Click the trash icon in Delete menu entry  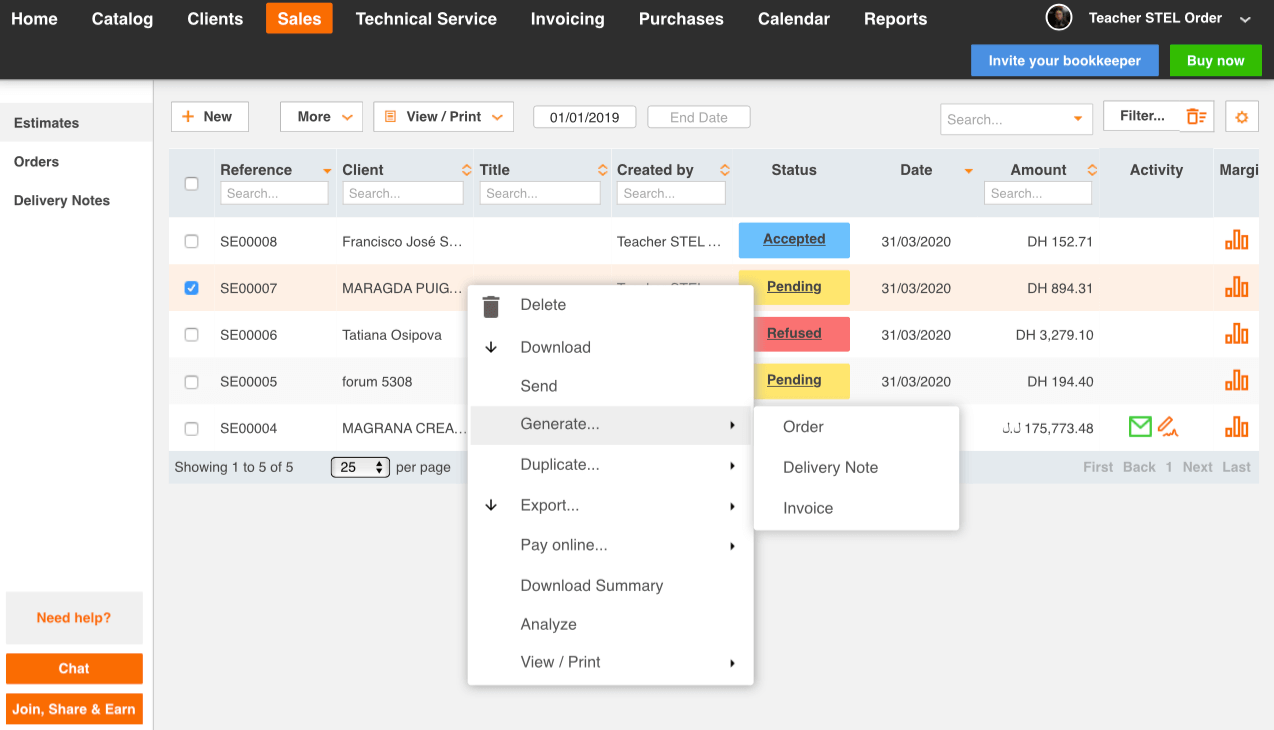[x=491, y=306]
